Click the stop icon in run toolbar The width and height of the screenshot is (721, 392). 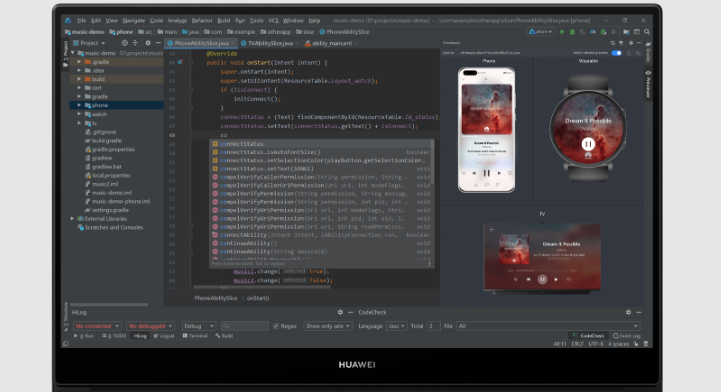[x=613, y=32]
